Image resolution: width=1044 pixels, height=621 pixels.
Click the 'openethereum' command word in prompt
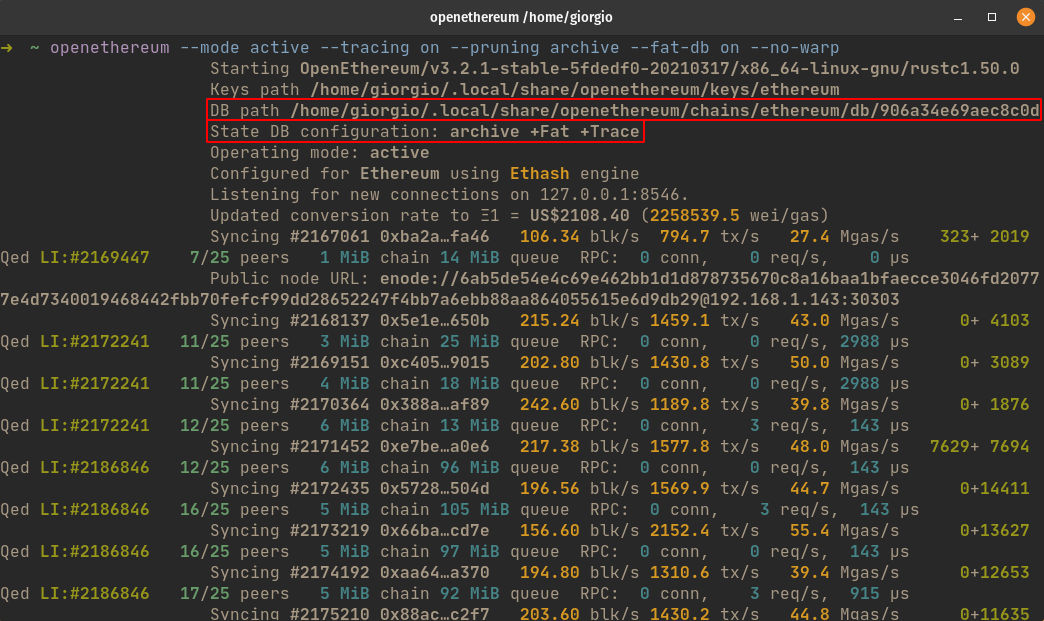point(110,48)
